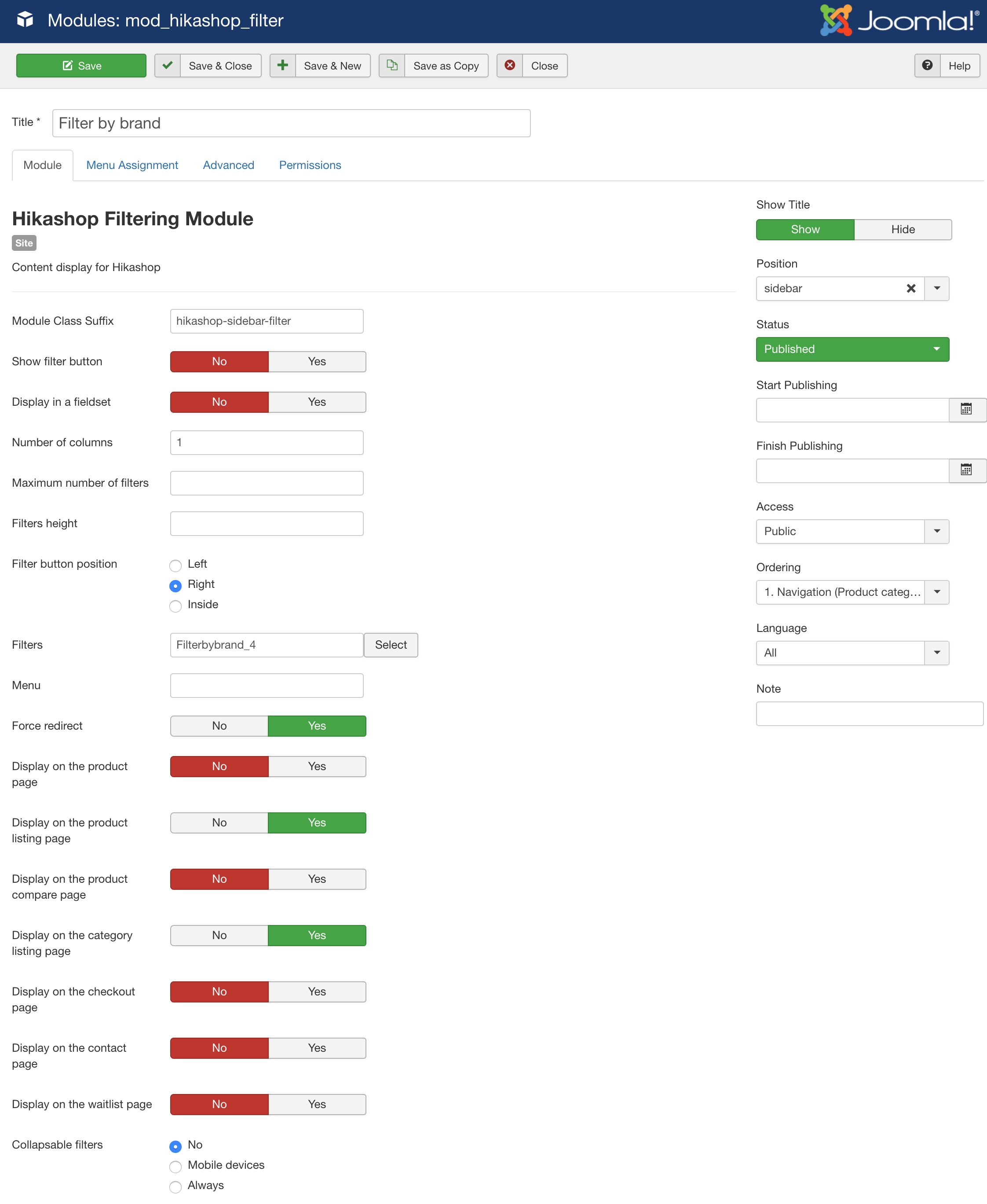Select Left for Filter button position
This screenshot has width=987, height=1204.
[175, 565]
